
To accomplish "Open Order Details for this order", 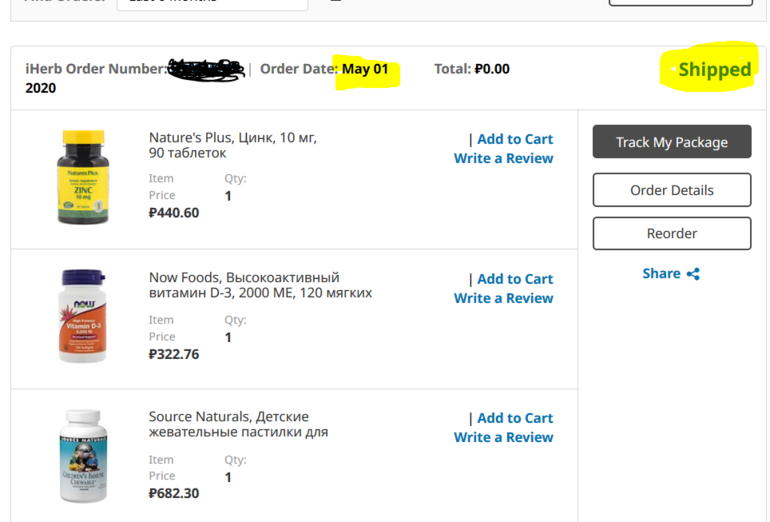I will (x=671, y=190).
